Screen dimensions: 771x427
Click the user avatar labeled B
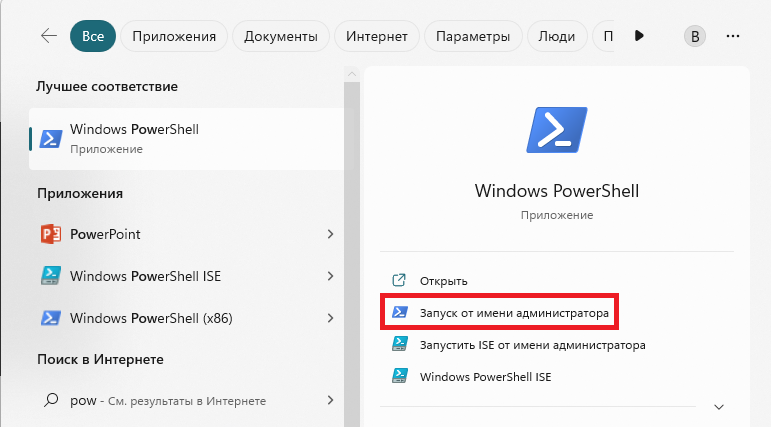695,36
